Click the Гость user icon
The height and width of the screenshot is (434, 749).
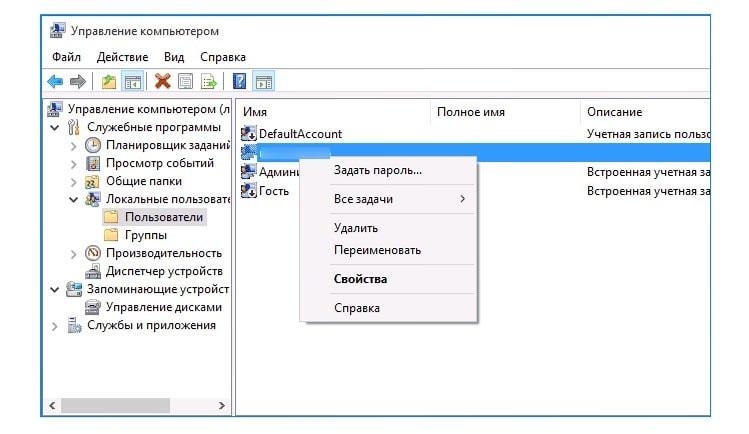[x=248, y=191]
